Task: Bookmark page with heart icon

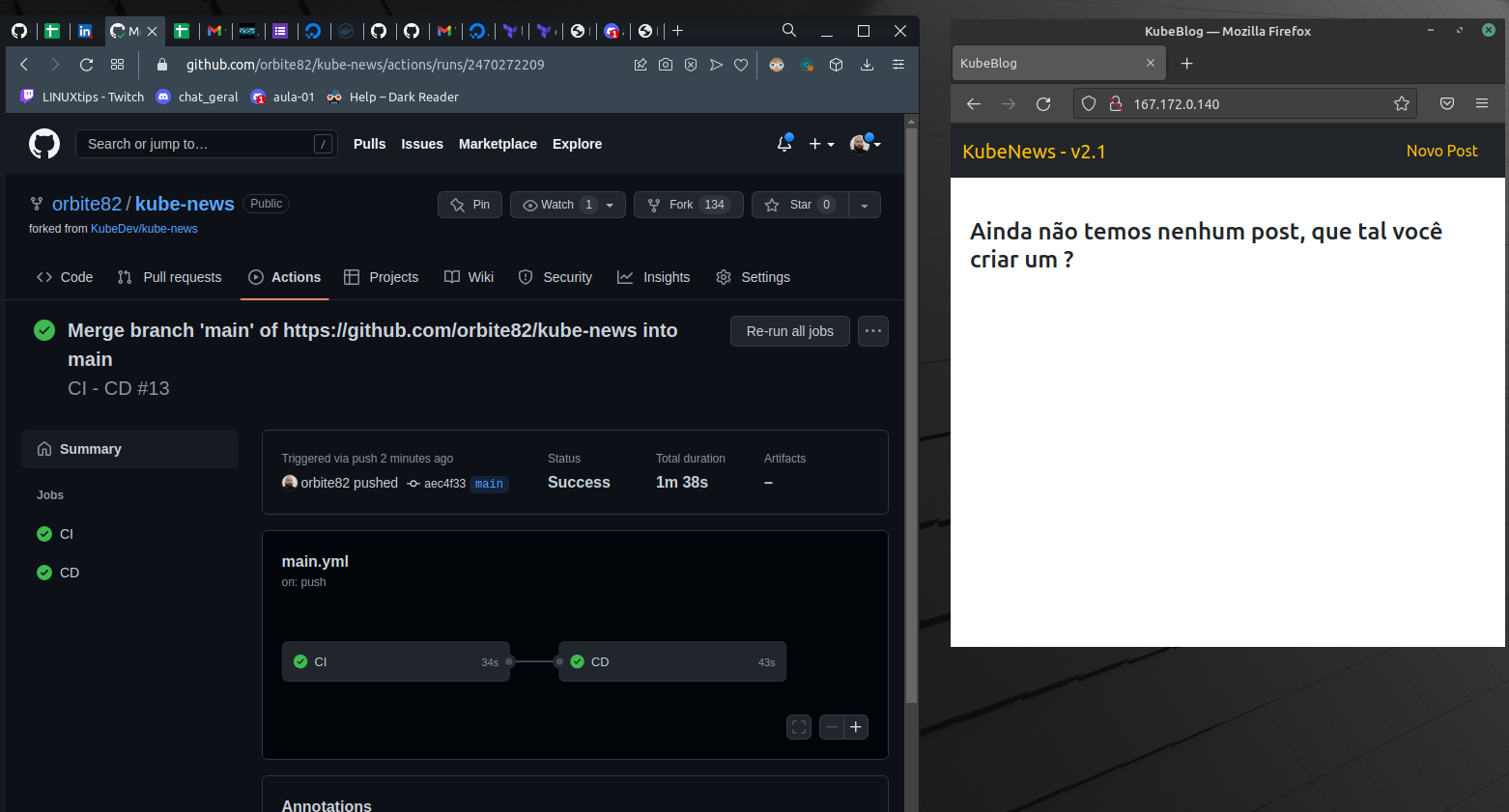Action: tap(741, 65)
